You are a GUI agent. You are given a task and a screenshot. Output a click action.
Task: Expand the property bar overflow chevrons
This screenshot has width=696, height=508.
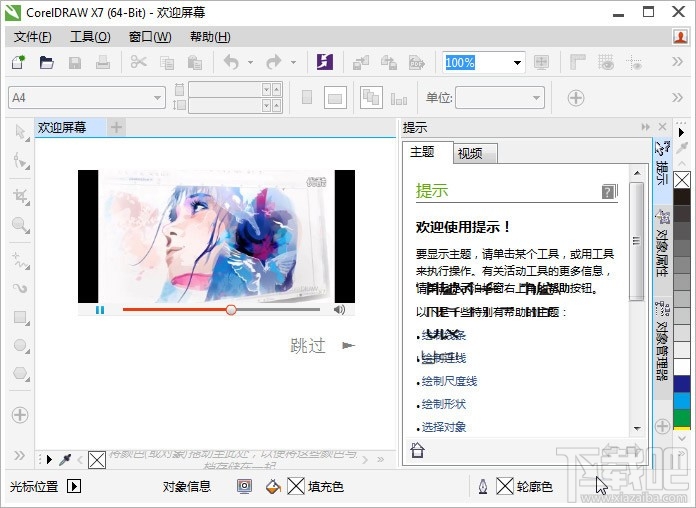tap(677, 98)
